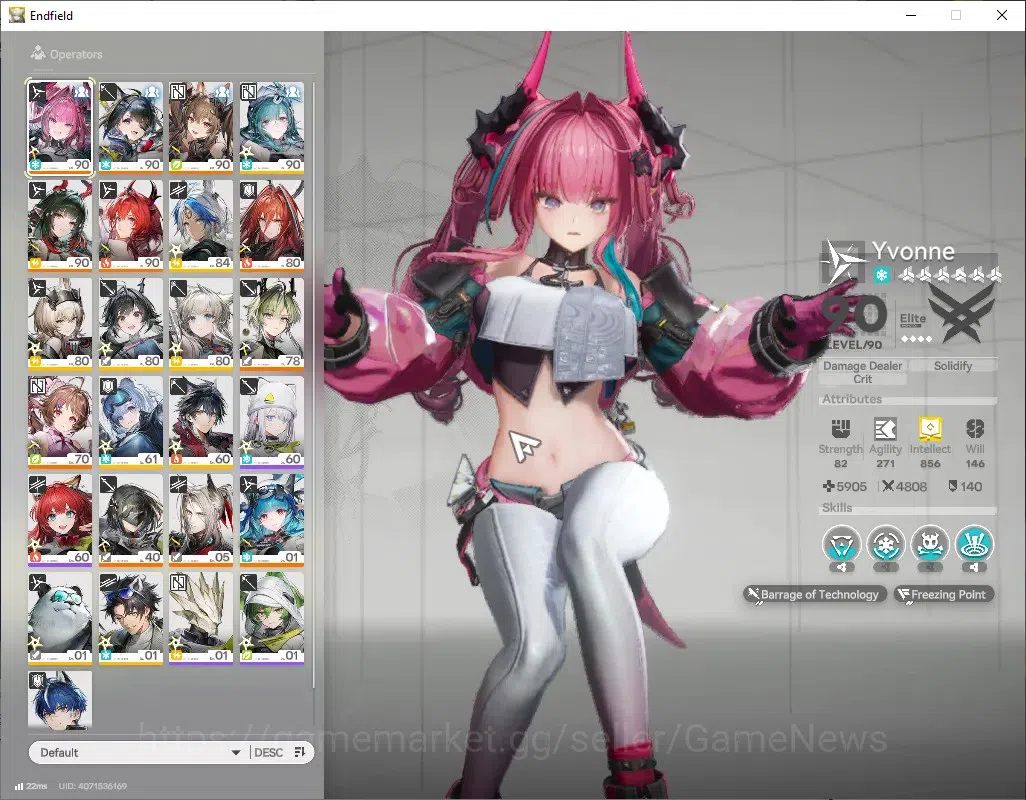
Task: Click the Crit tag
Action: pyautogui.click(x=862, y=379)
